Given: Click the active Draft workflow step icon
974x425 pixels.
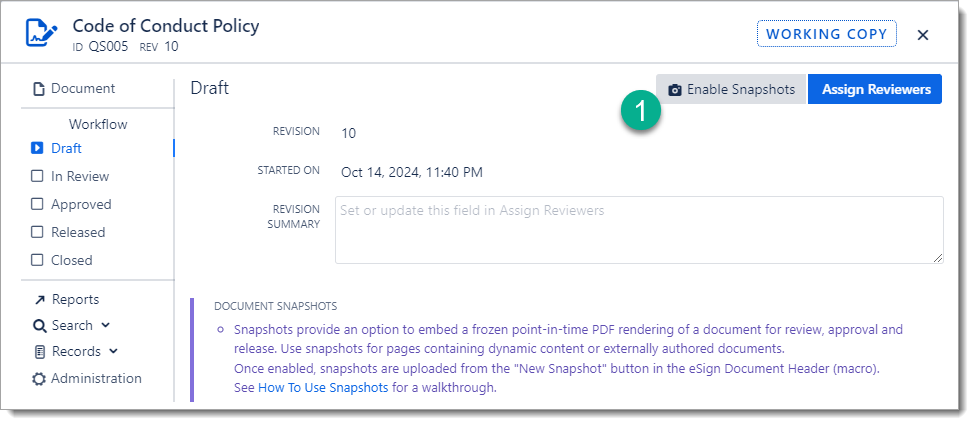Looking at the screenshot, I should 37,148.
